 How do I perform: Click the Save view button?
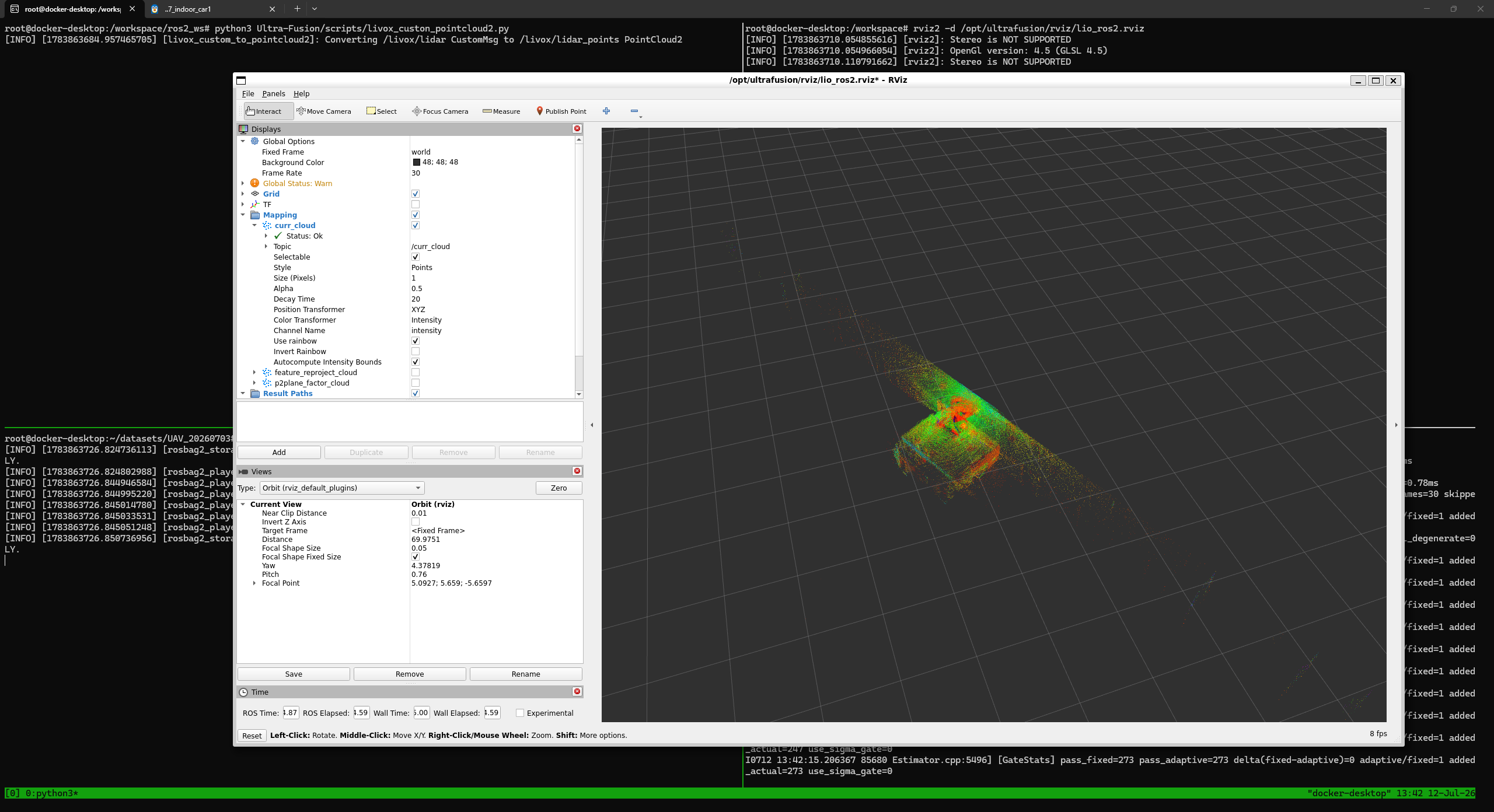point(294,674)
